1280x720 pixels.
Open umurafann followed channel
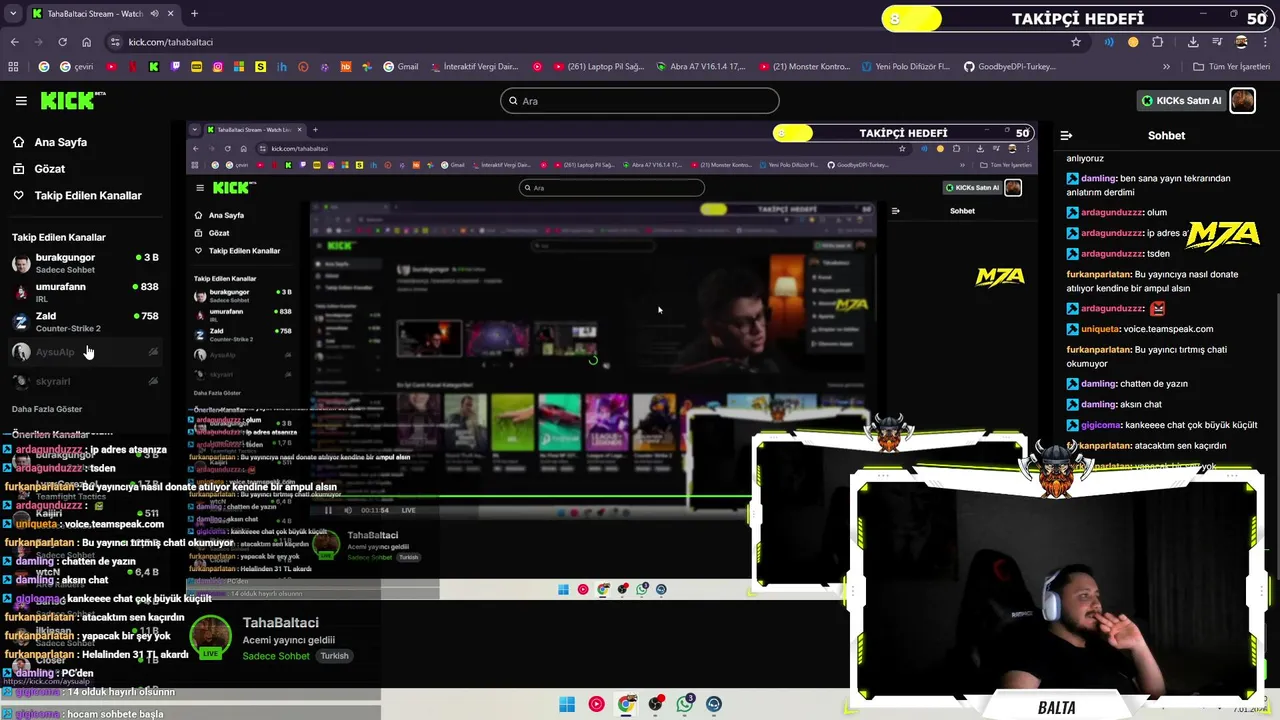pos(85,292)
